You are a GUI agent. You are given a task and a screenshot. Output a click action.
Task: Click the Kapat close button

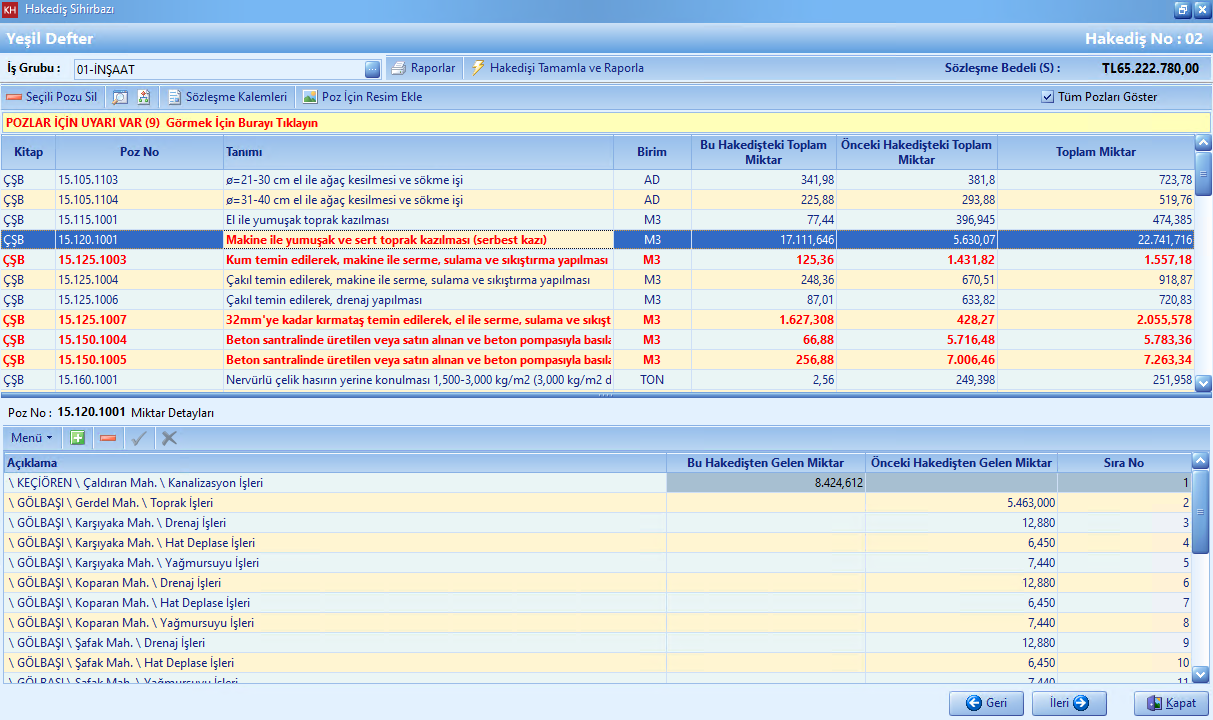point(1170,703)
